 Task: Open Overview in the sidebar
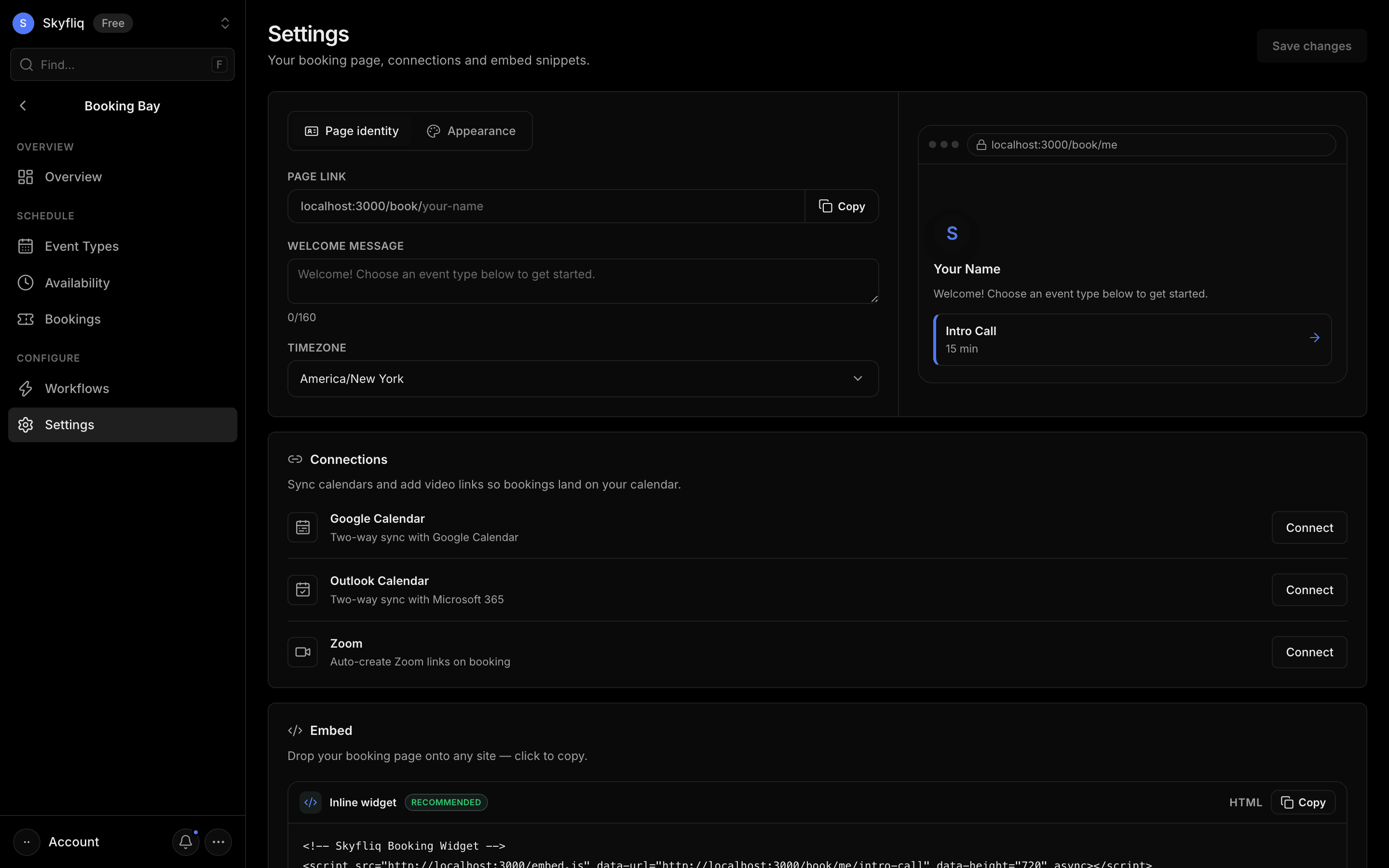coord(122,177)
